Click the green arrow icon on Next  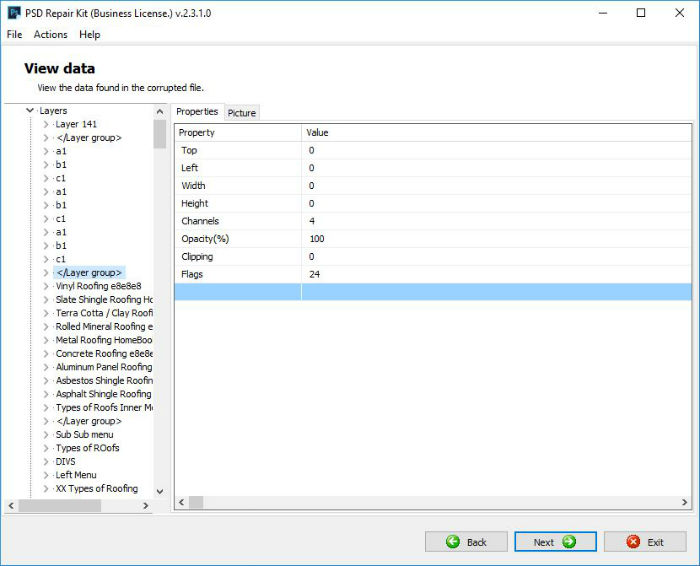point(569,542)
